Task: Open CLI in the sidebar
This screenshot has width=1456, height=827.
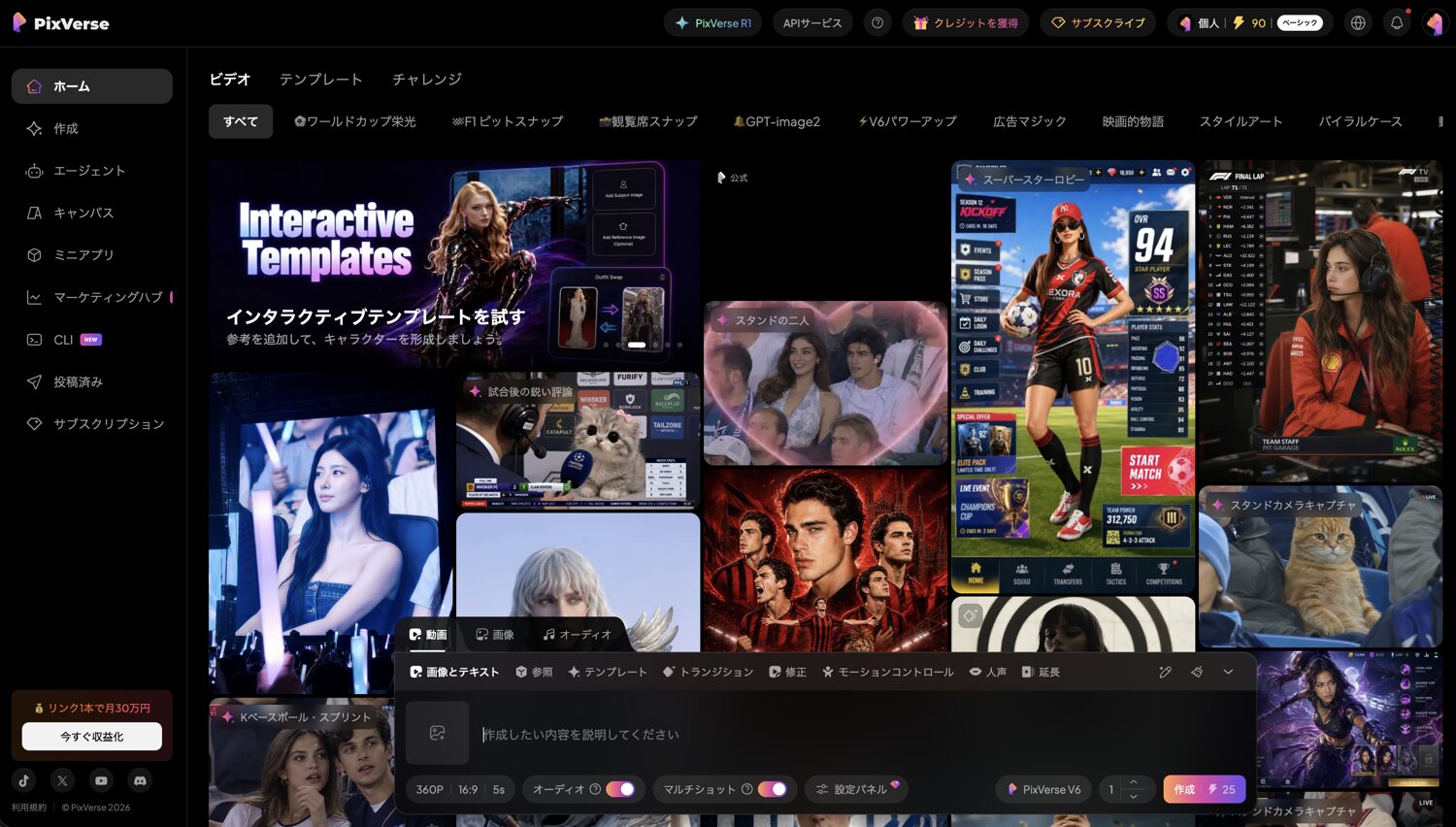Action: pos(92,340)
